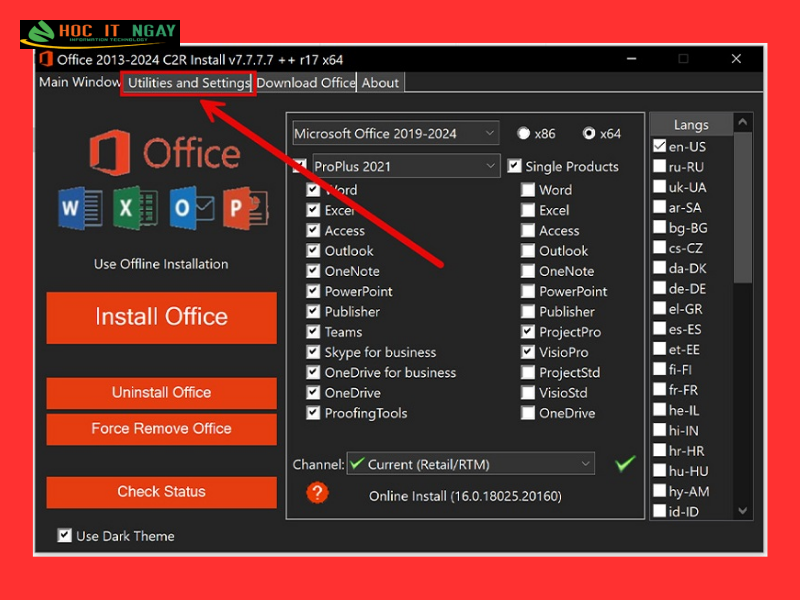
Task: Uncheck VisioPro under Single Products
Action: point(528,352)
